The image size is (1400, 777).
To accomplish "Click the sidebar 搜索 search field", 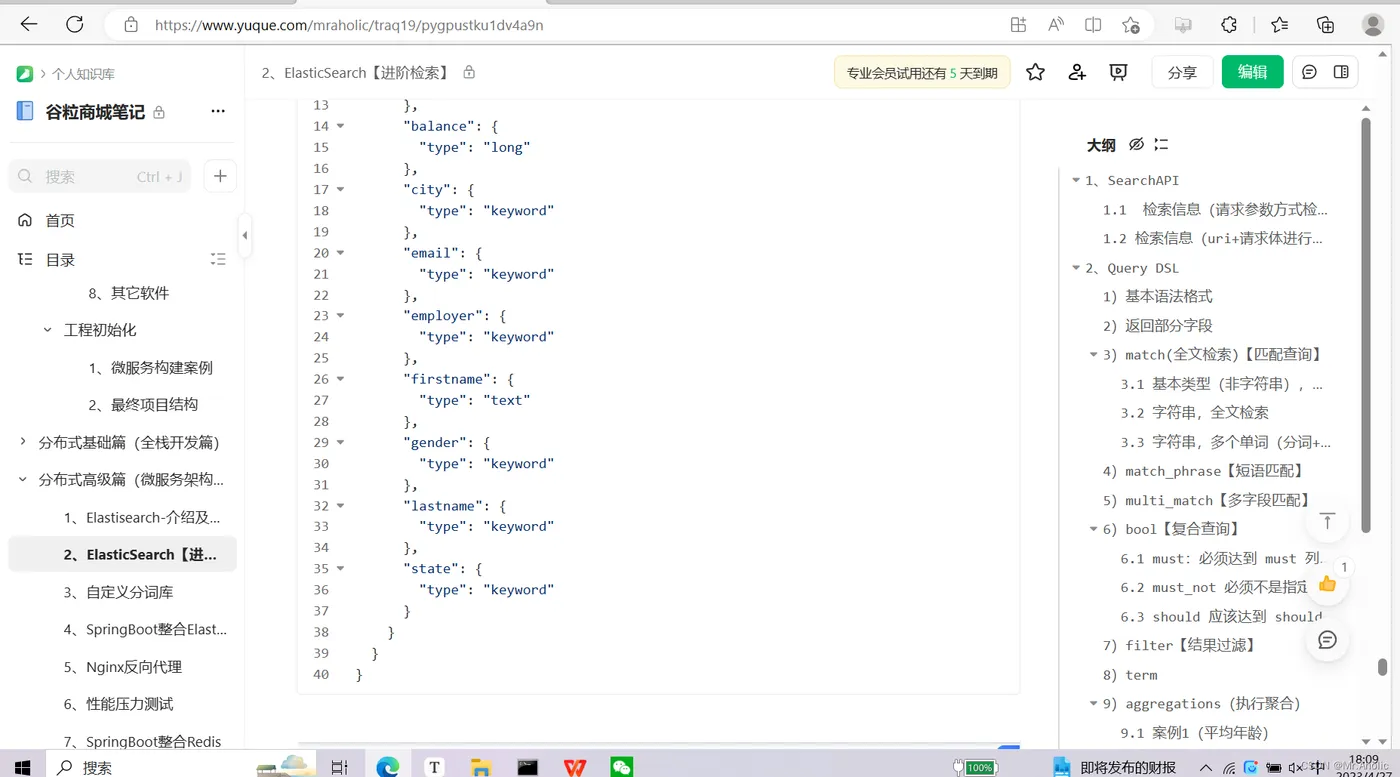I will tap(99, 176).
